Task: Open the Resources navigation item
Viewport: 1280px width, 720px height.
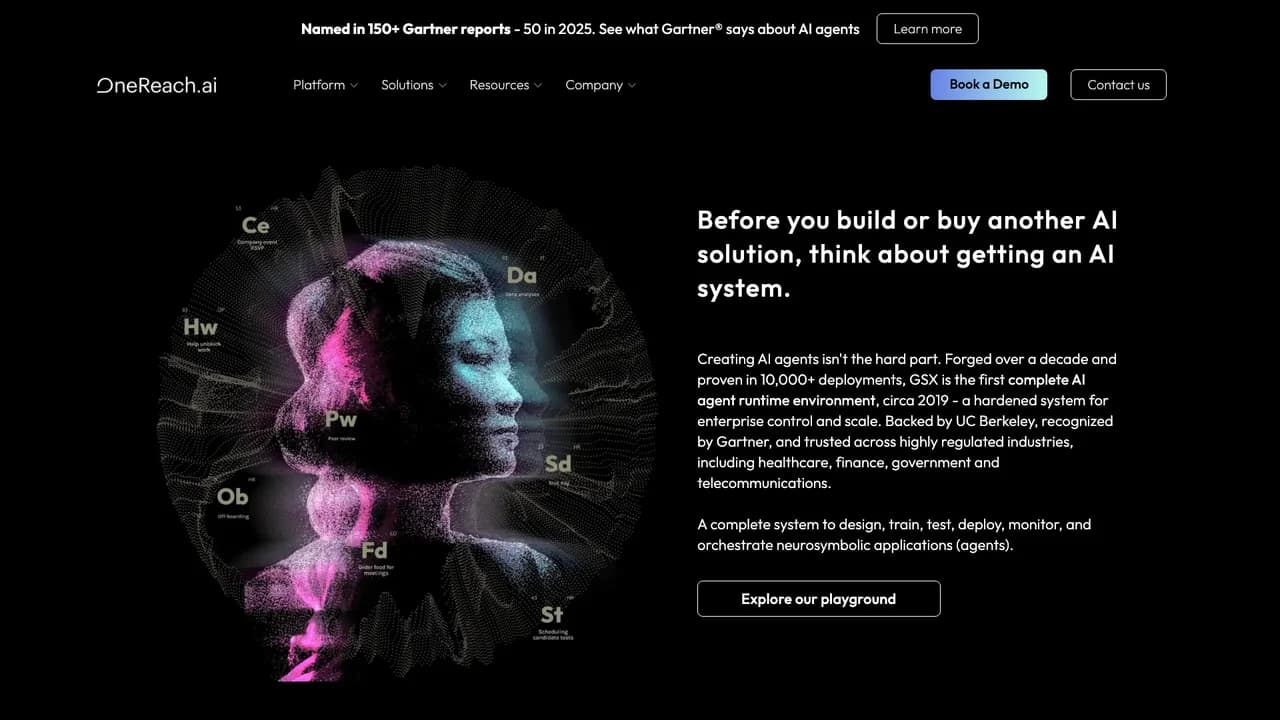Action: 506,85
